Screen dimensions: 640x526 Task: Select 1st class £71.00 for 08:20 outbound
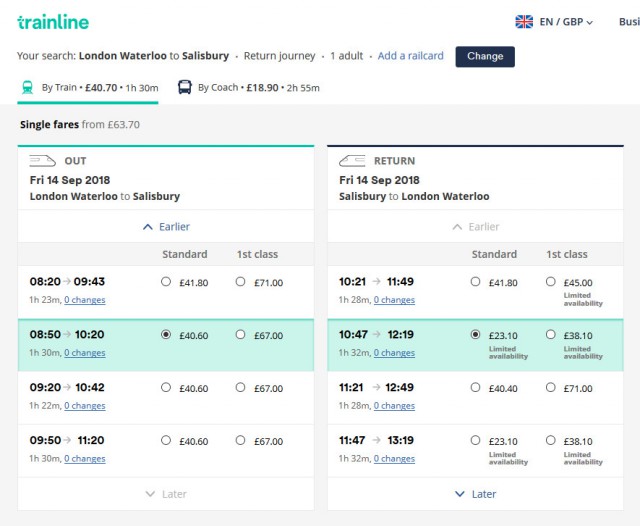tap(240, 282)
